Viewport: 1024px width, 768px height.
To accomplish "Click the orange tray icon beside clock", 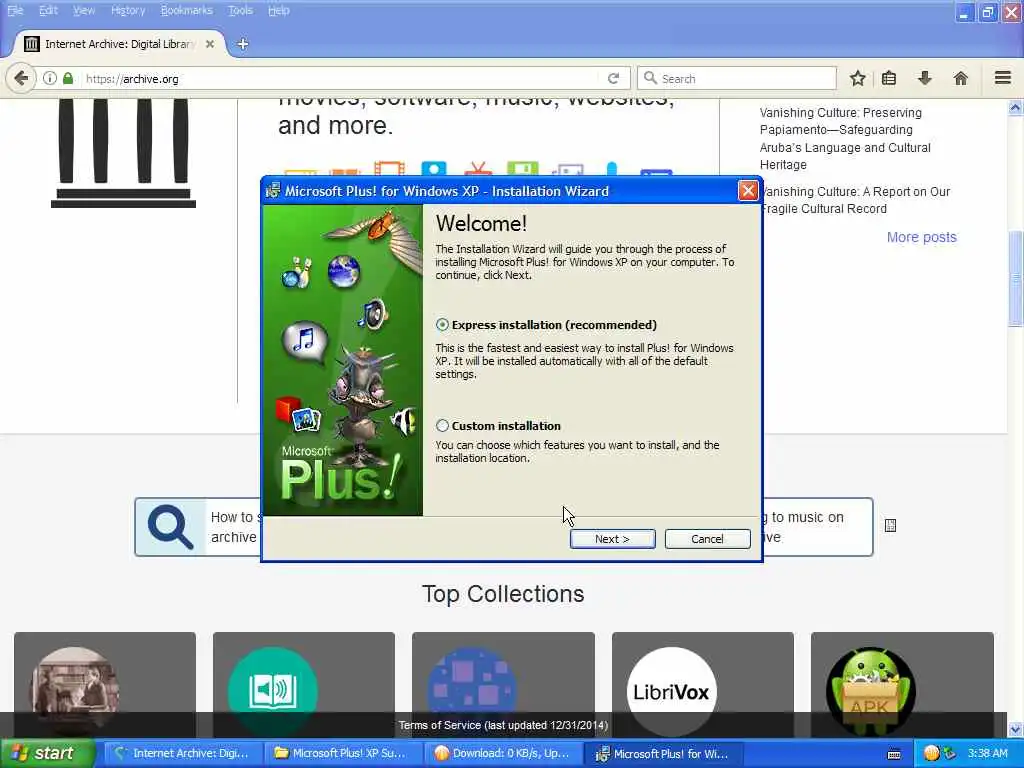I will tap(932, 753).
